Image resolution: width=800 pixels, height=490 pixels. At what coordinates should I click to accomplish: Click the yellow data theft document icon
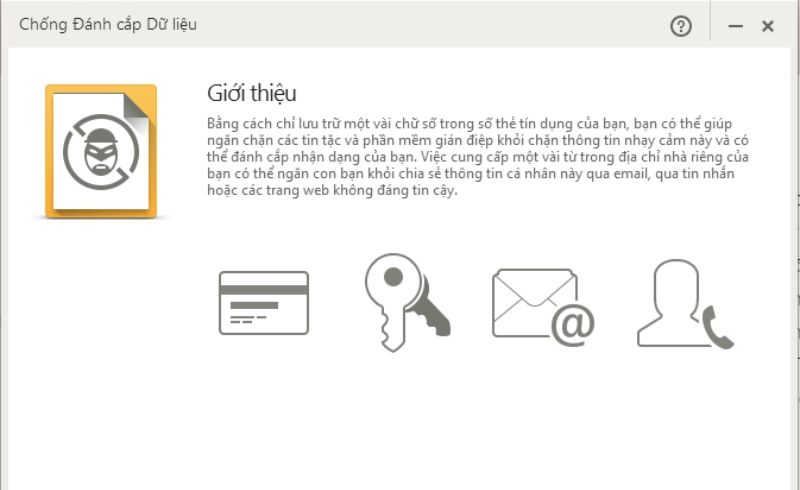click(101, 152)
